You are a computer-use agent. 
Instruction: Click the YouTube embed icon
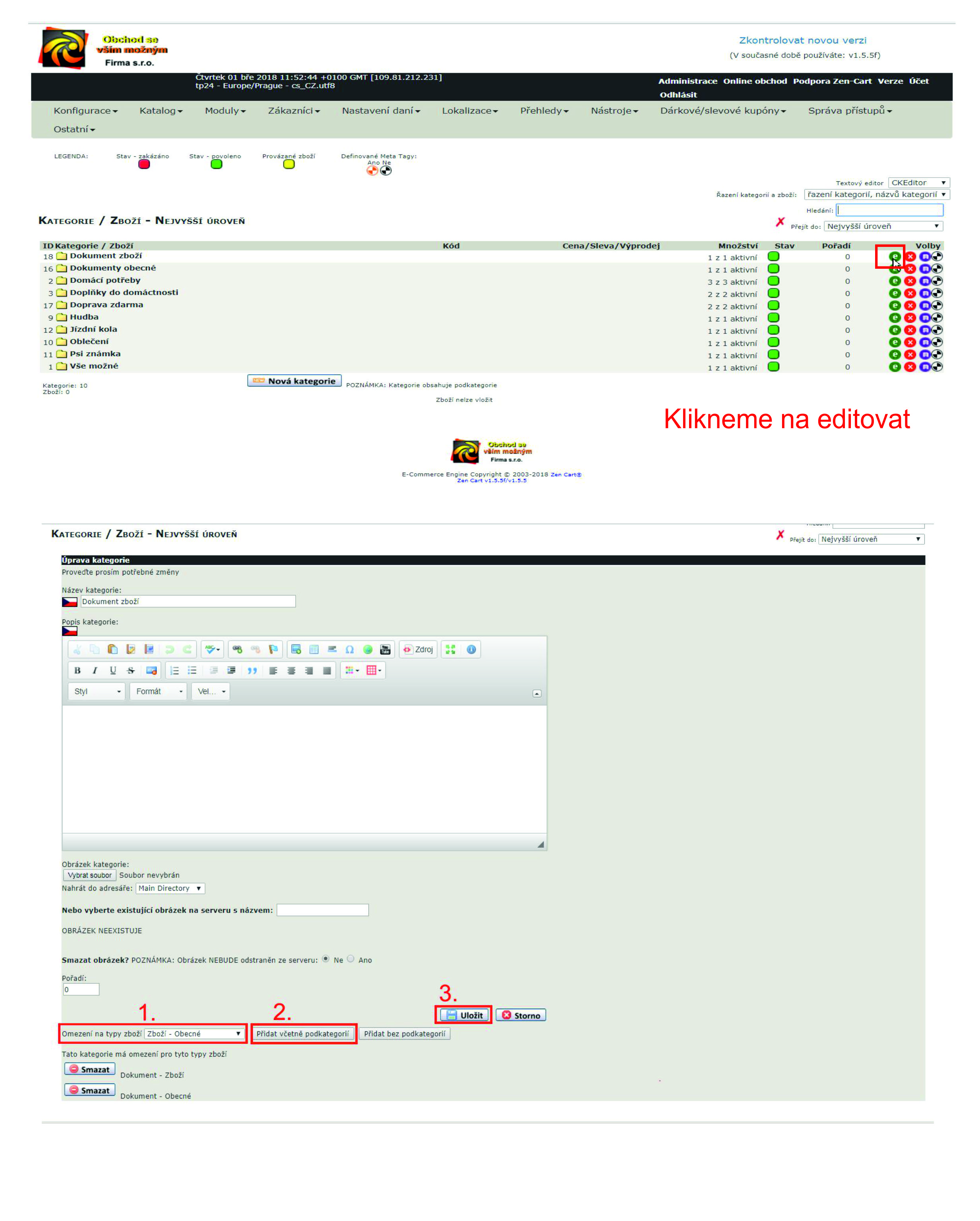click(385, 649)
